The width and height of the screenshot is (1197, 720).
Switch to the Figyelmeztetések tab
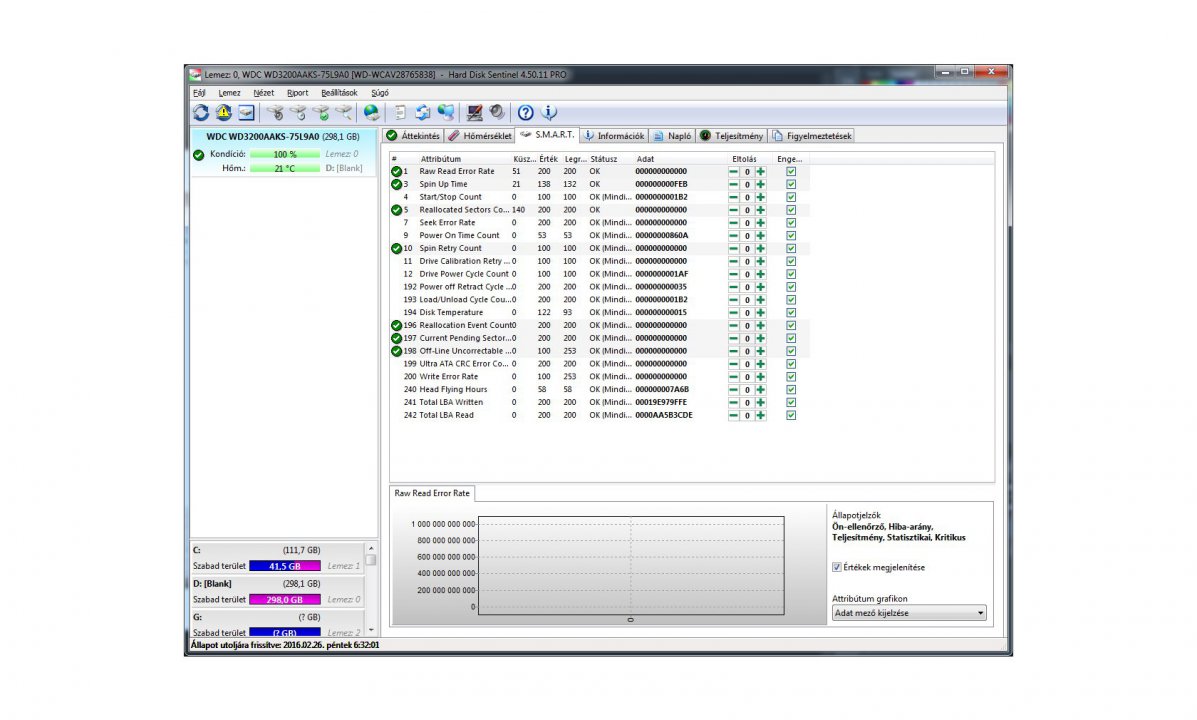(811, 136)
